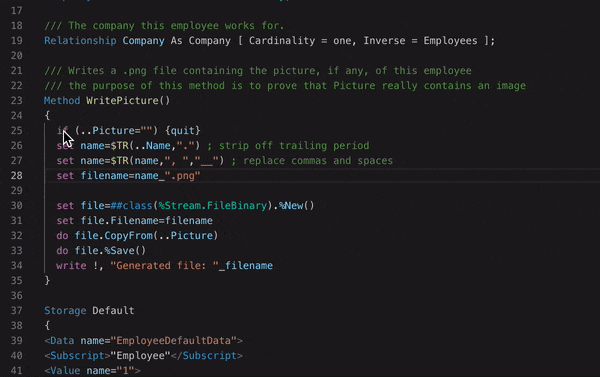Click the 'Method' keyword on line 23

[x=62, y=101]
